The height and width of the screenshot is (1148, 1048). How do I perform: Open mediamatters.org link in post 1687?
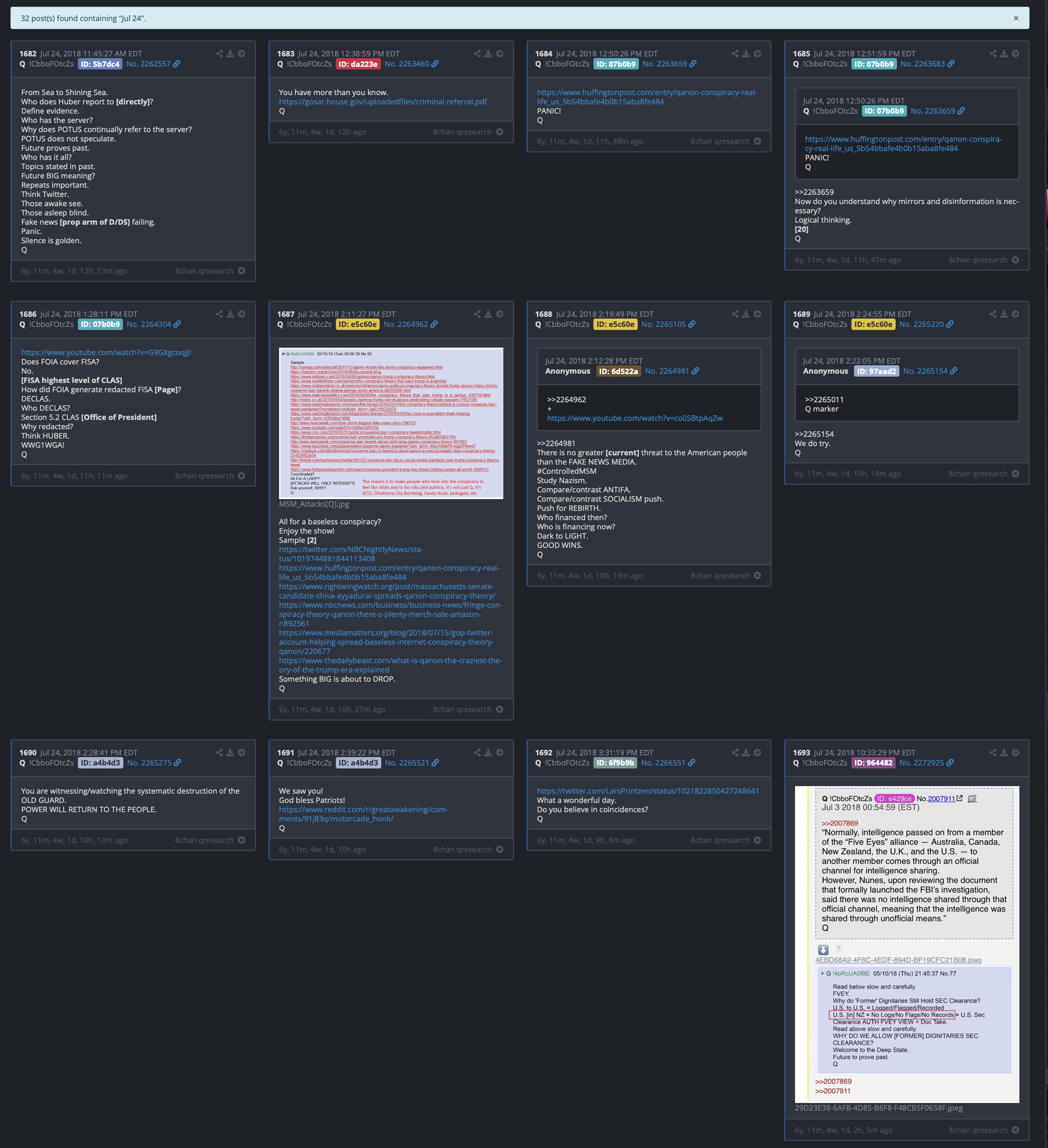[386, 642]
